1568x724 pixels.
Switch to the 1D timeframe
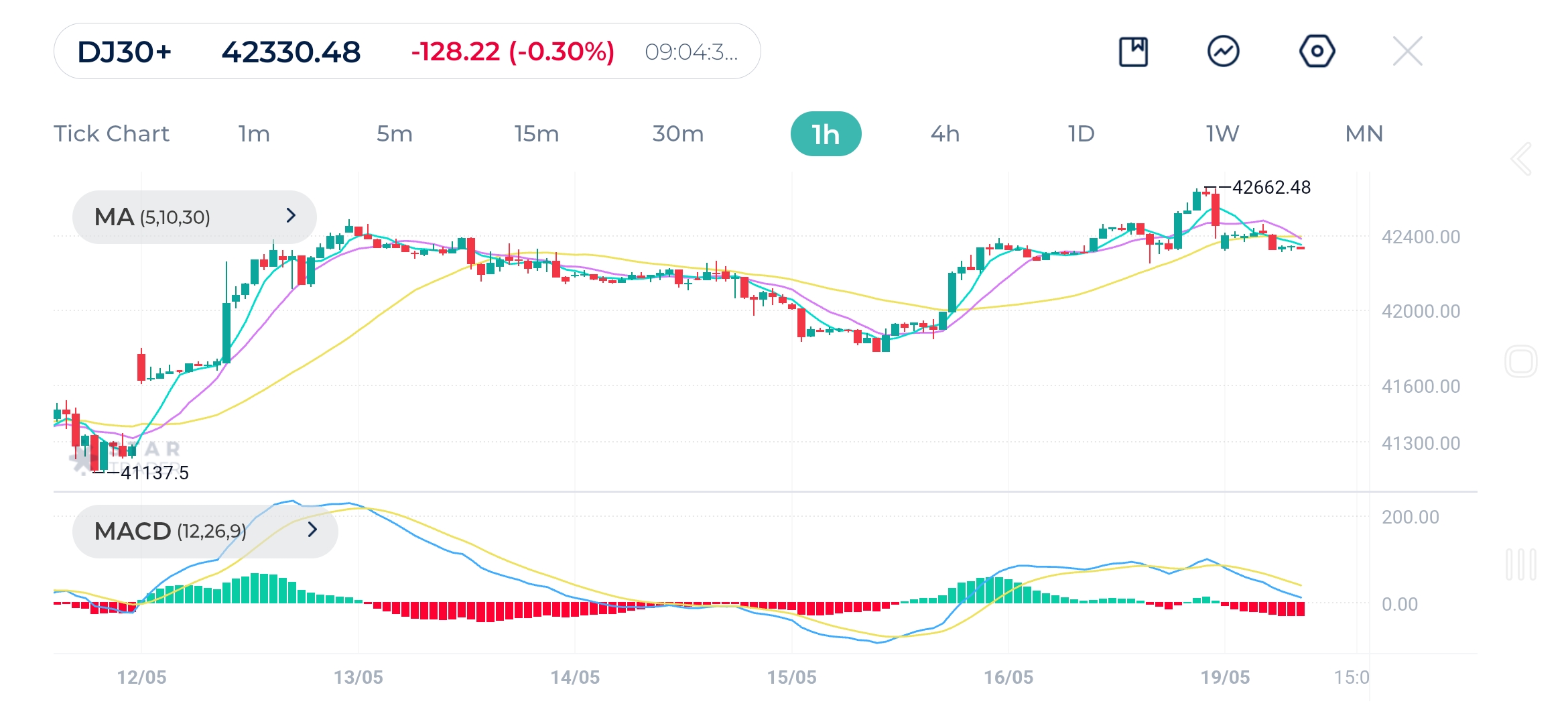(1081, 134)
